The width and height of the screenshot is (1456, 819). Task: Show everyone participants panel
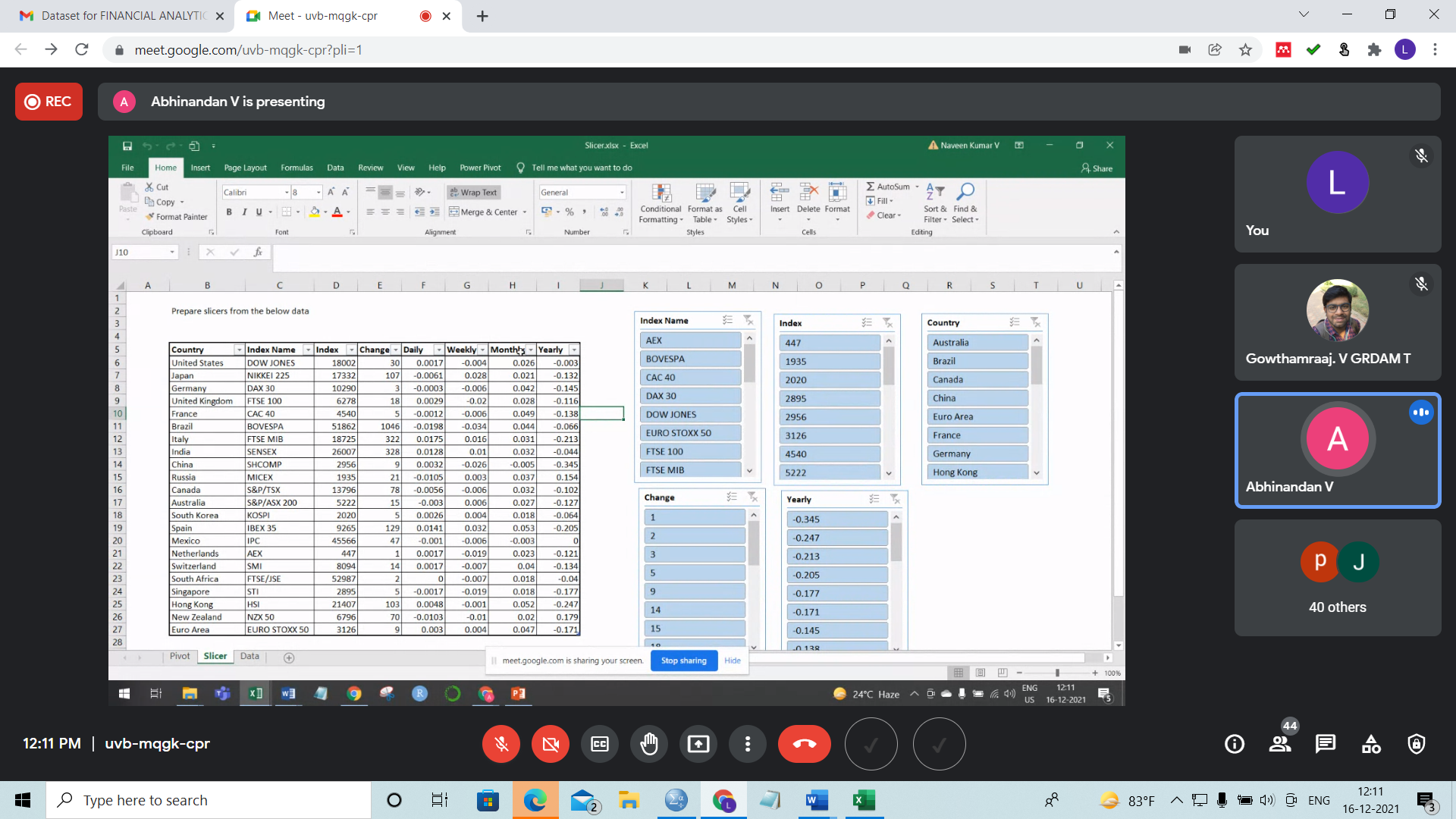pos(1281,744)
